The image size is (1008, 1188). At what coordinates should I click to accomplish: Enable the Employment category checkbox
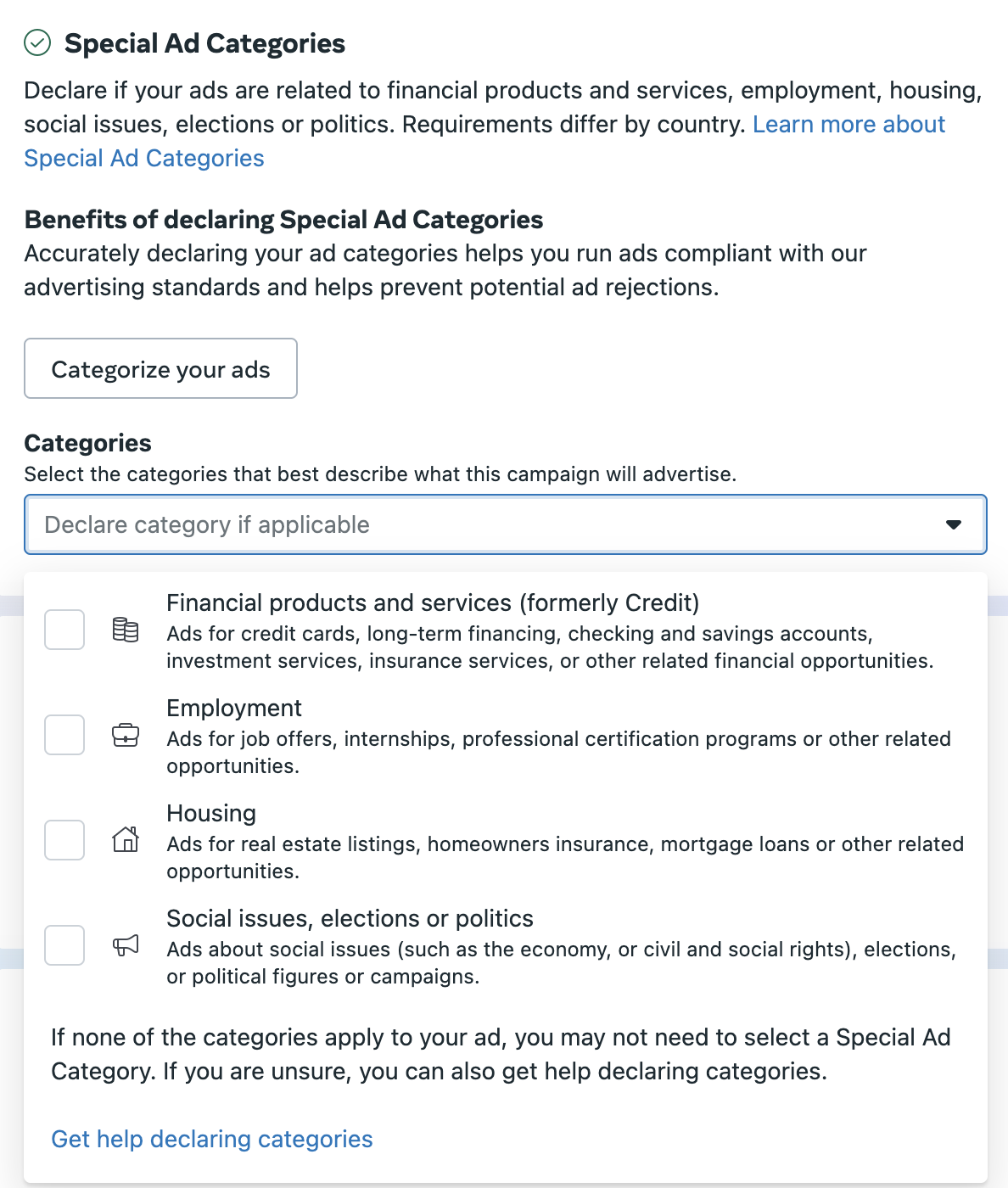pyautogui.click(x=64, y=736)
